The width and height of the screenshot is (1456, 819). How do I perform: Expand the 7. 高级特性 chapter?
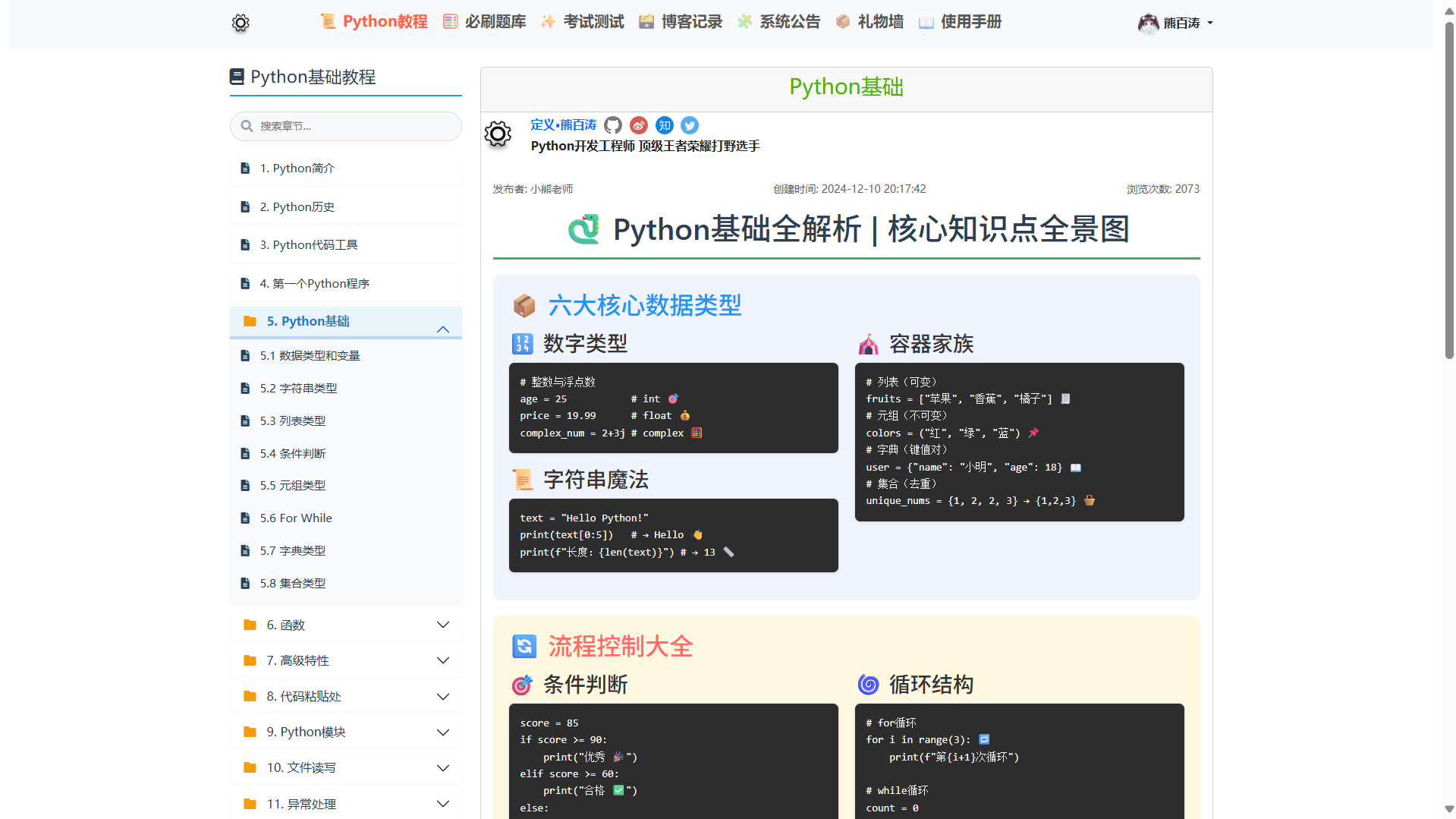pos(443,660)
